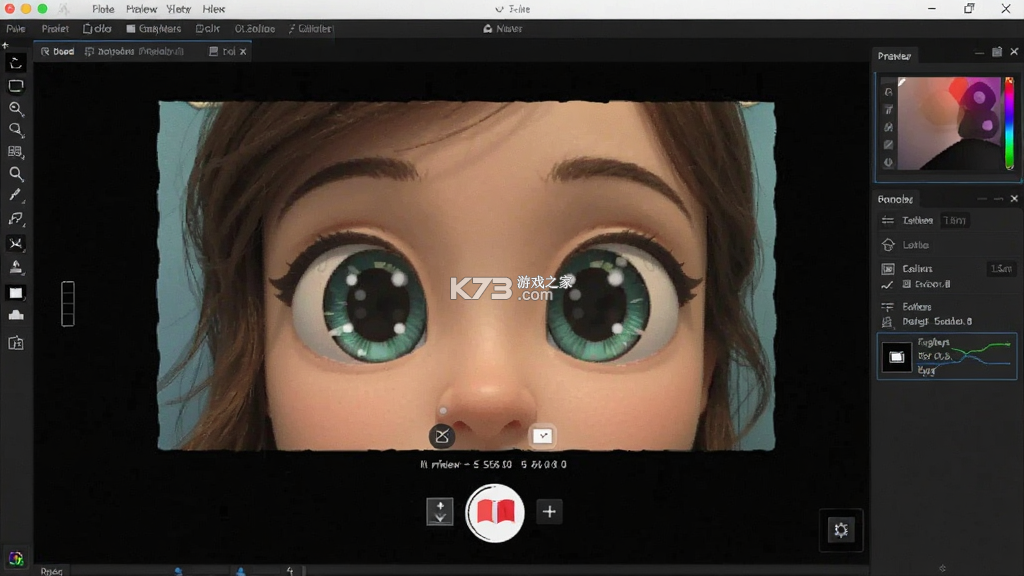Screen dimensions: 1024x576
Task: Pick the slanted brush tool in left toolbar
Action: coord(16,195)
